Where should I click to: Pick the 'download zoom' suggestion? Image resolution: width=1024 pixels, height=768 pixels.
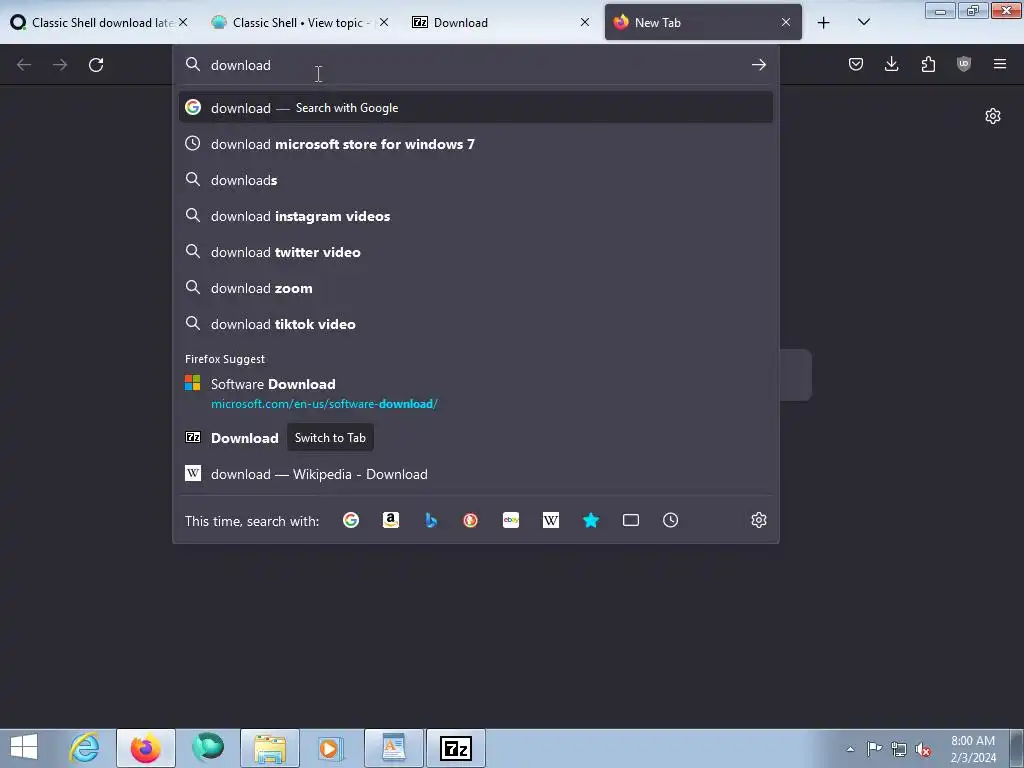click(x=475, y=287)
